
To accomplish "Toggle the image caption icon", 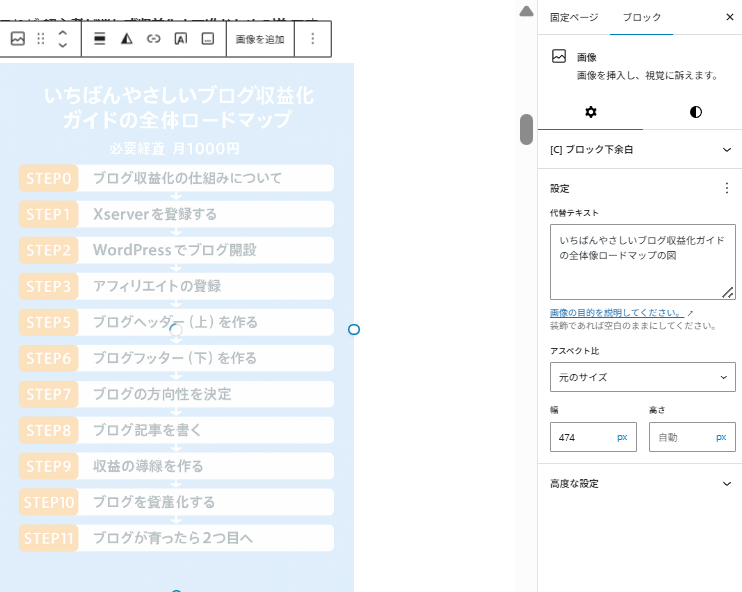I will (208, 39).
